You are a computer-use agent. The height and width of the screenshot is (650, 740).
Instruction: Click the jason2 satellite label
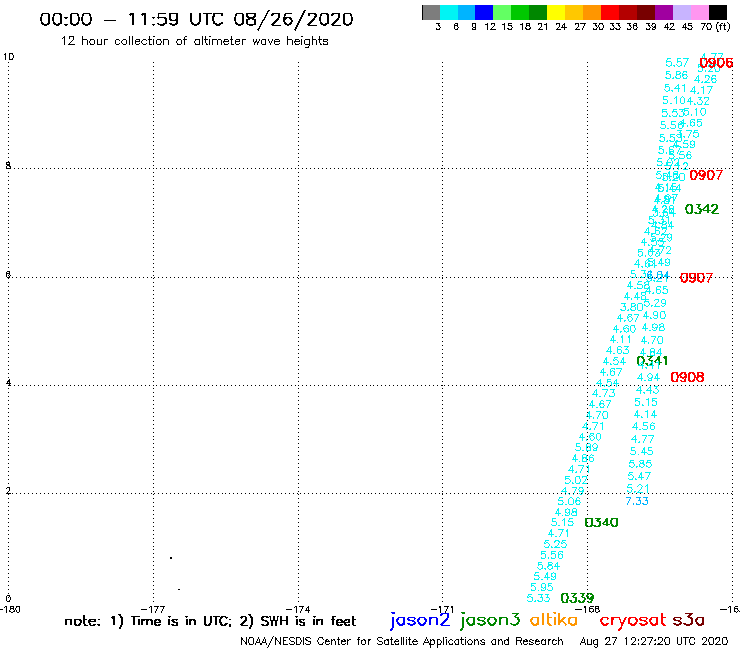(420, 620)
